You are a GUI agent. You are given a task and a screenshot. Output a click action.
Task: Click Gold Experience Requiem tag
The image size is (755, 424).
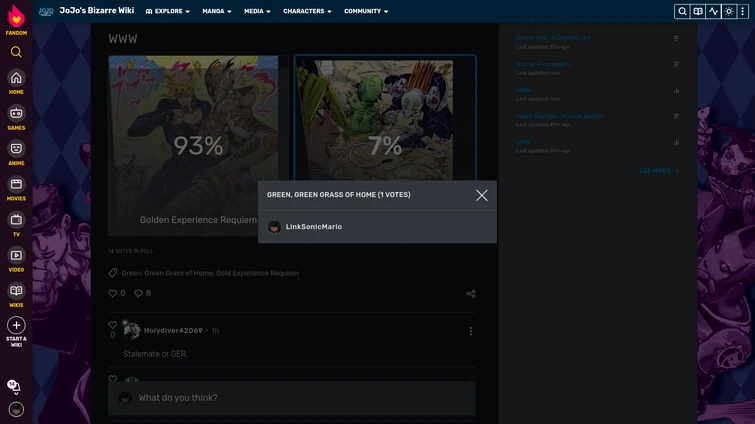(x=257, y=273)
